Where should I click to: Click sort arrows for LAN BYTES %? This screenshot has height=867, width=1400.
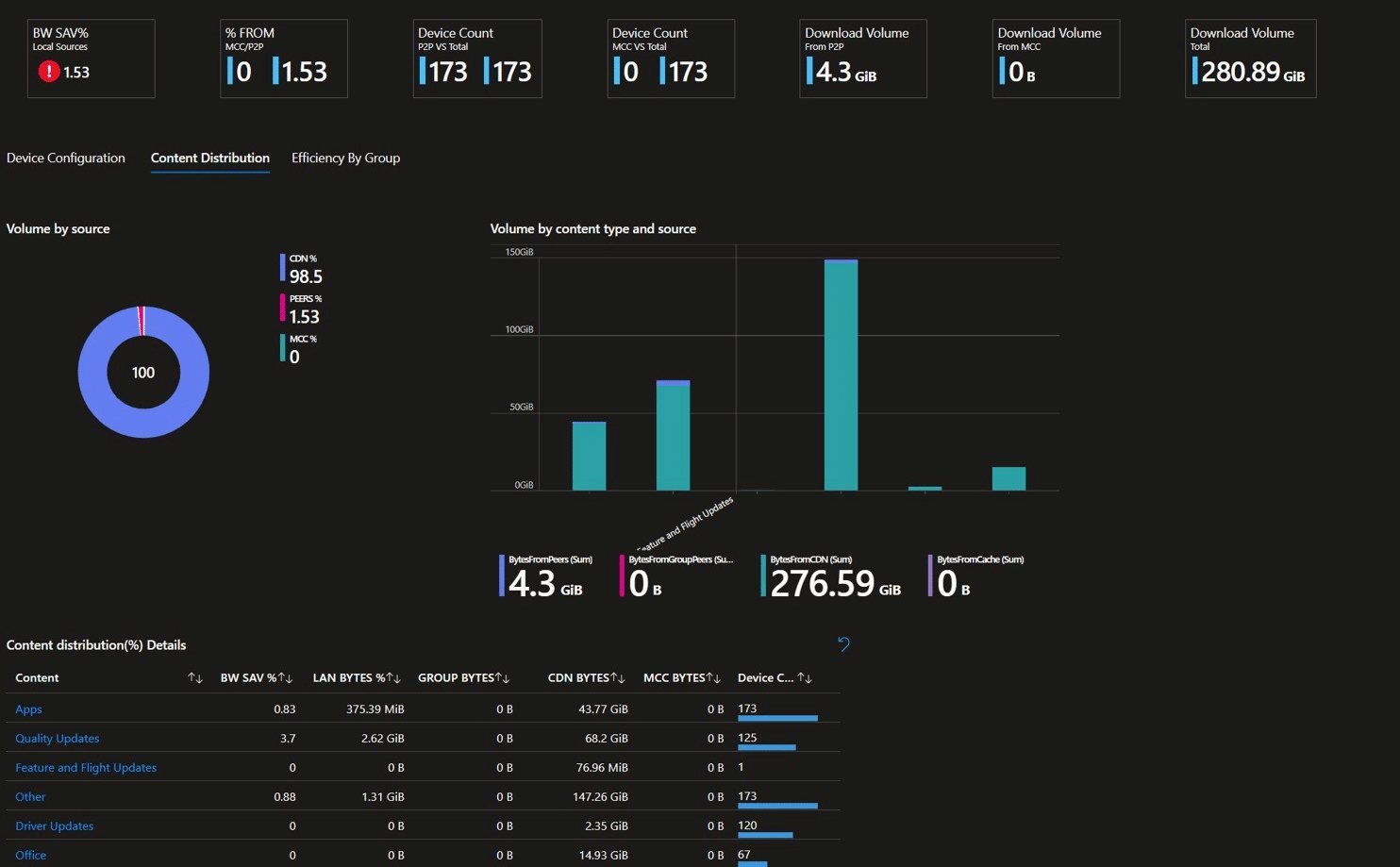(393, 678)
